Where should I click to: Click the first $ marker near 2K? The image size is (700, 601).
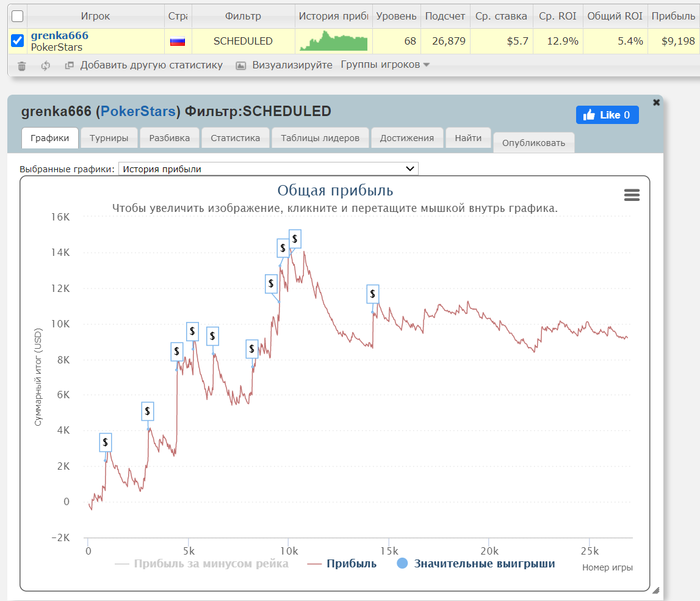click(105, 442)
